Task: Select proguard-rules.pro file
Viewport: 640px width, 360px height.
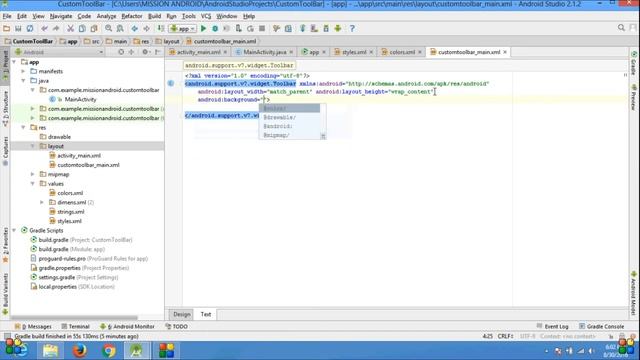Action: [62, 259]
